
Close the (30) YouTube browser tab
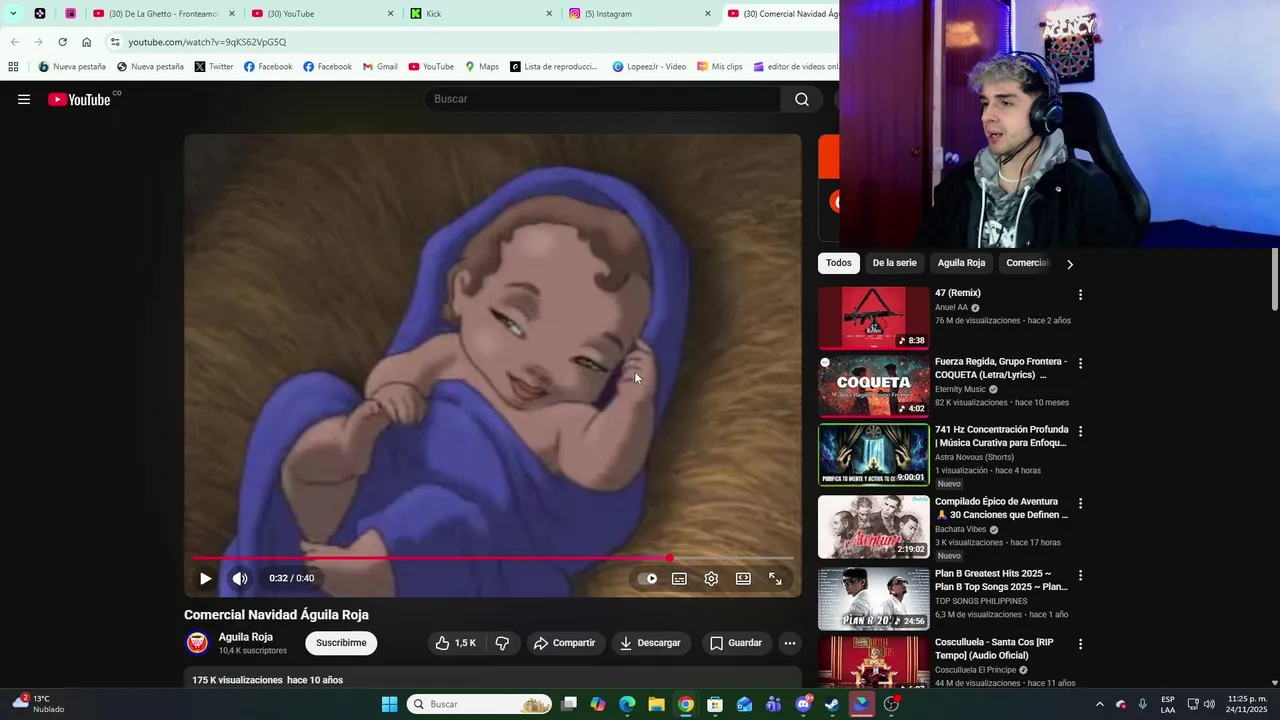point(391,14)
